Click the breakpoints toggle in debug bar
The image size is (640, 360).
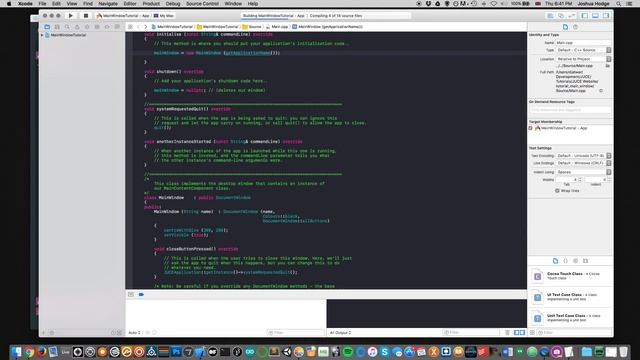pyautogui.click(x=141, y=294)
